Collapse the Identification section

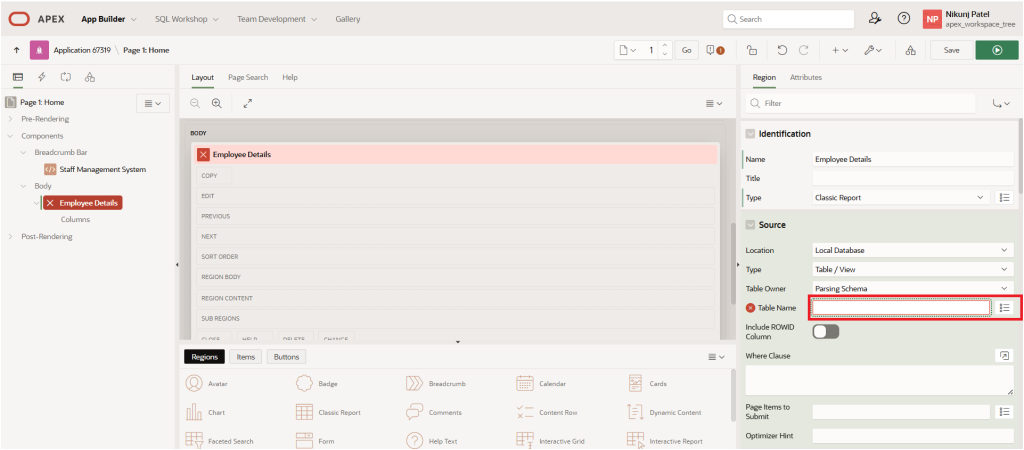tap(749, 134)
